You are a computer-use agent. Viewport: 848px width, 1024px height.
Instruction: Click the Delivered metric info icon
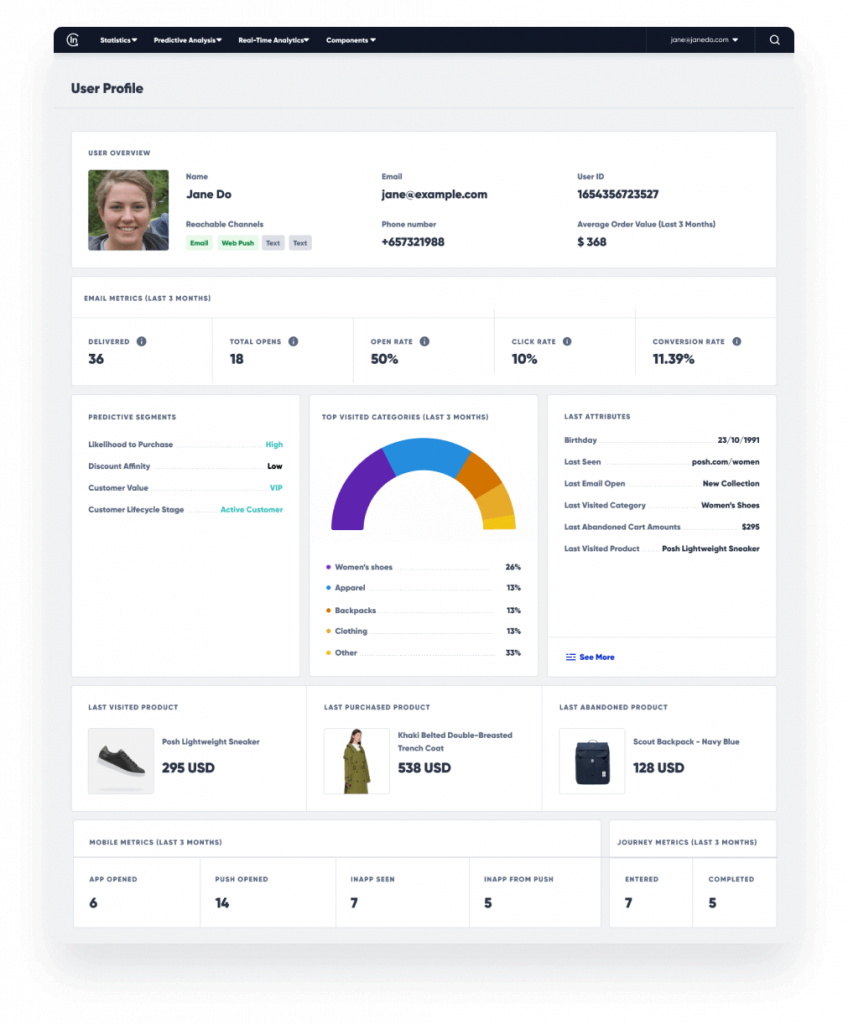(141, 340)
